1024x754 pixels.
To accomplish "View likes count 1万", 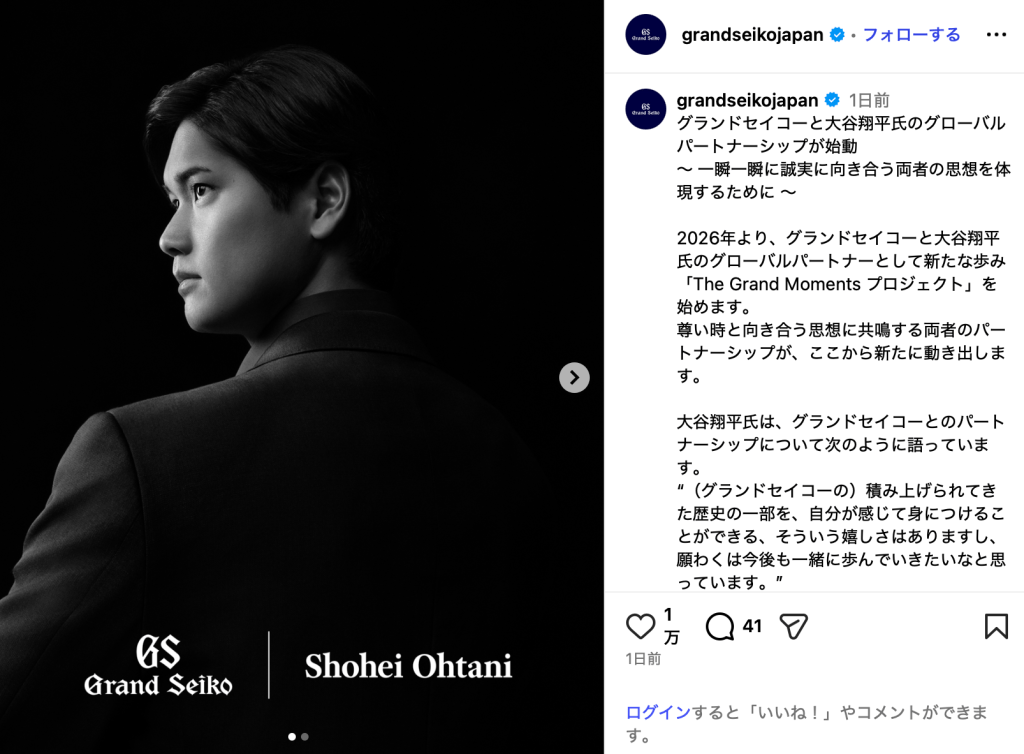I will [671, 625].
